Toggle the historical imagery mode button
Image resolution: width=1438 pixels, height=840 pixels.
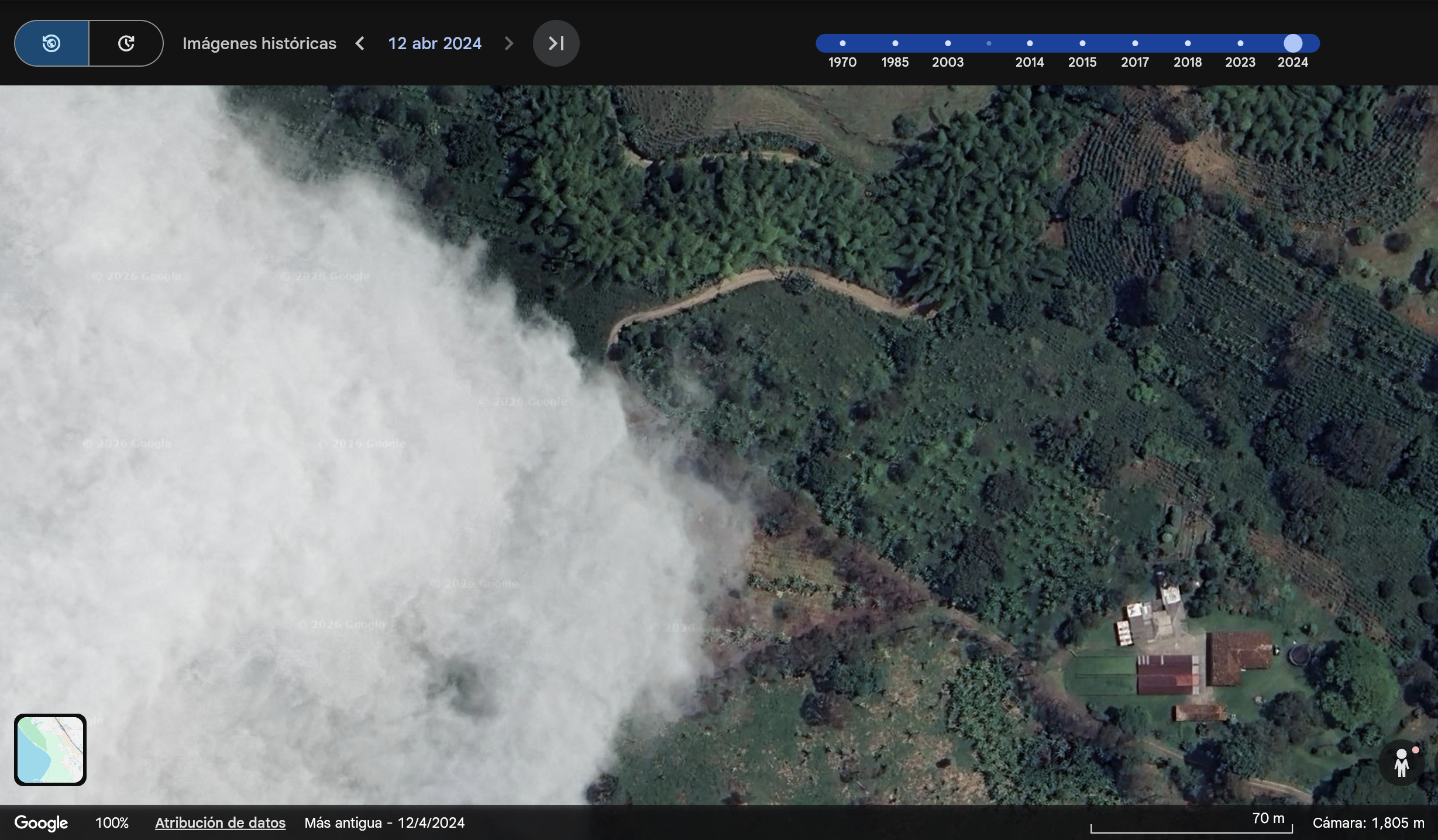coord(51,43)
